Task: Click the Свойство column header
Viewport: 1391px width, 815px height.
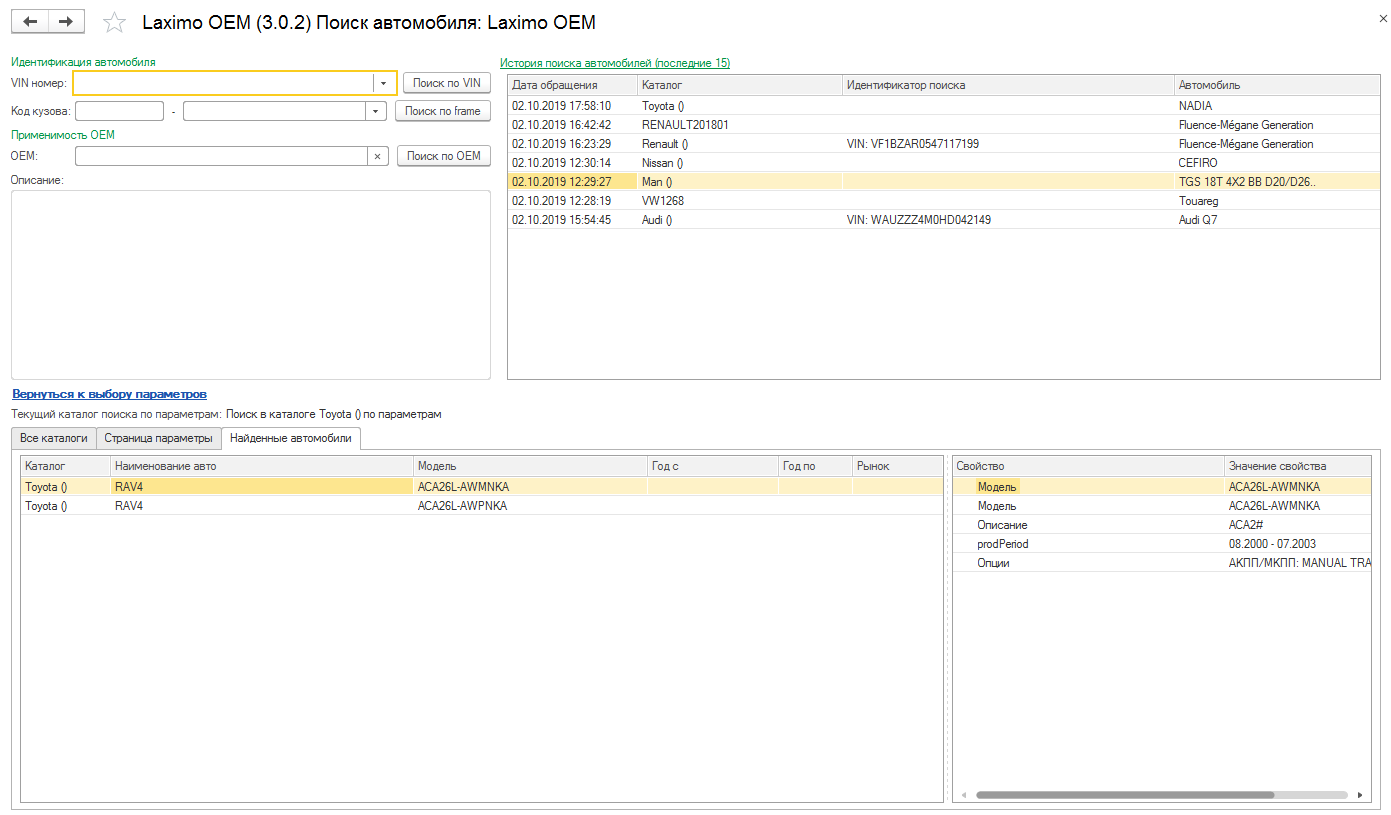Action: pyautogui.click(x=1088, y=466)
